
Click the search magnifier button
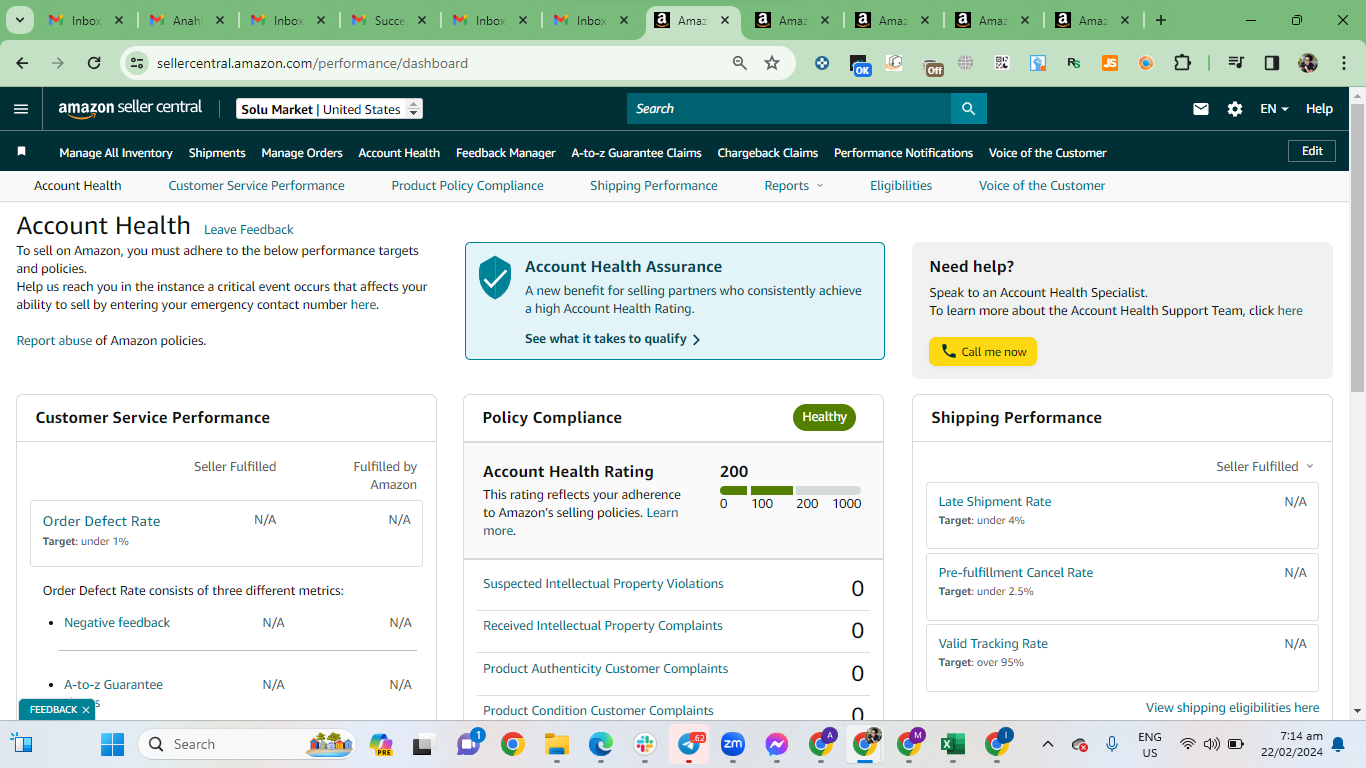click(x=968, y=108)
